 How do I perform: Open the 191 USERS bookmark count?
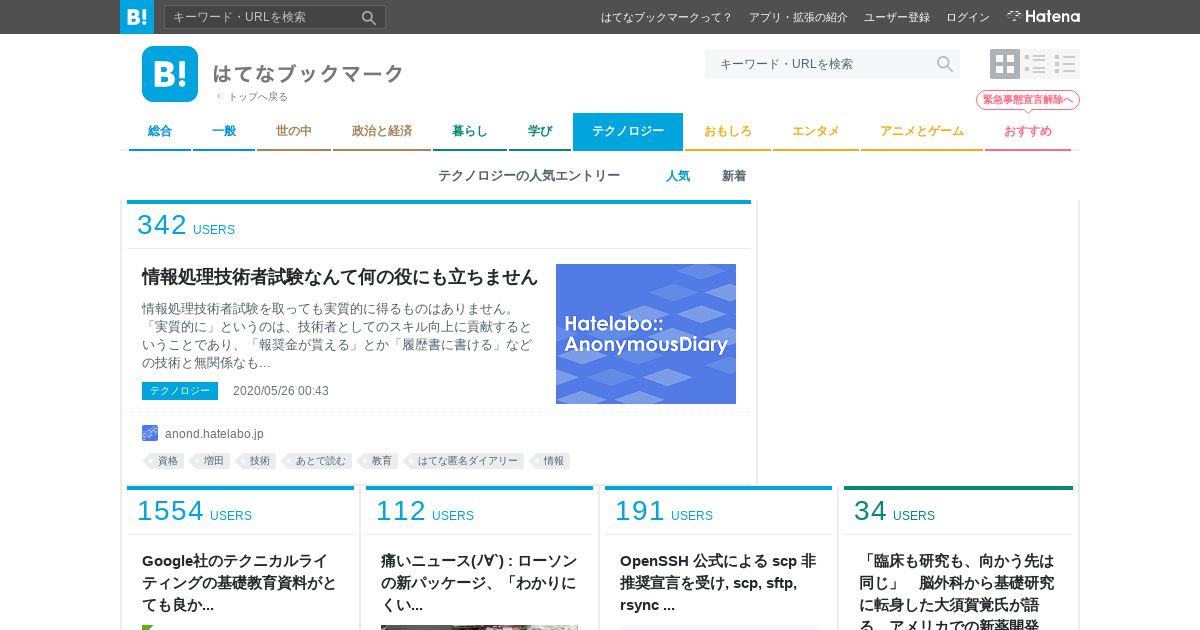(x=664, y=512)
